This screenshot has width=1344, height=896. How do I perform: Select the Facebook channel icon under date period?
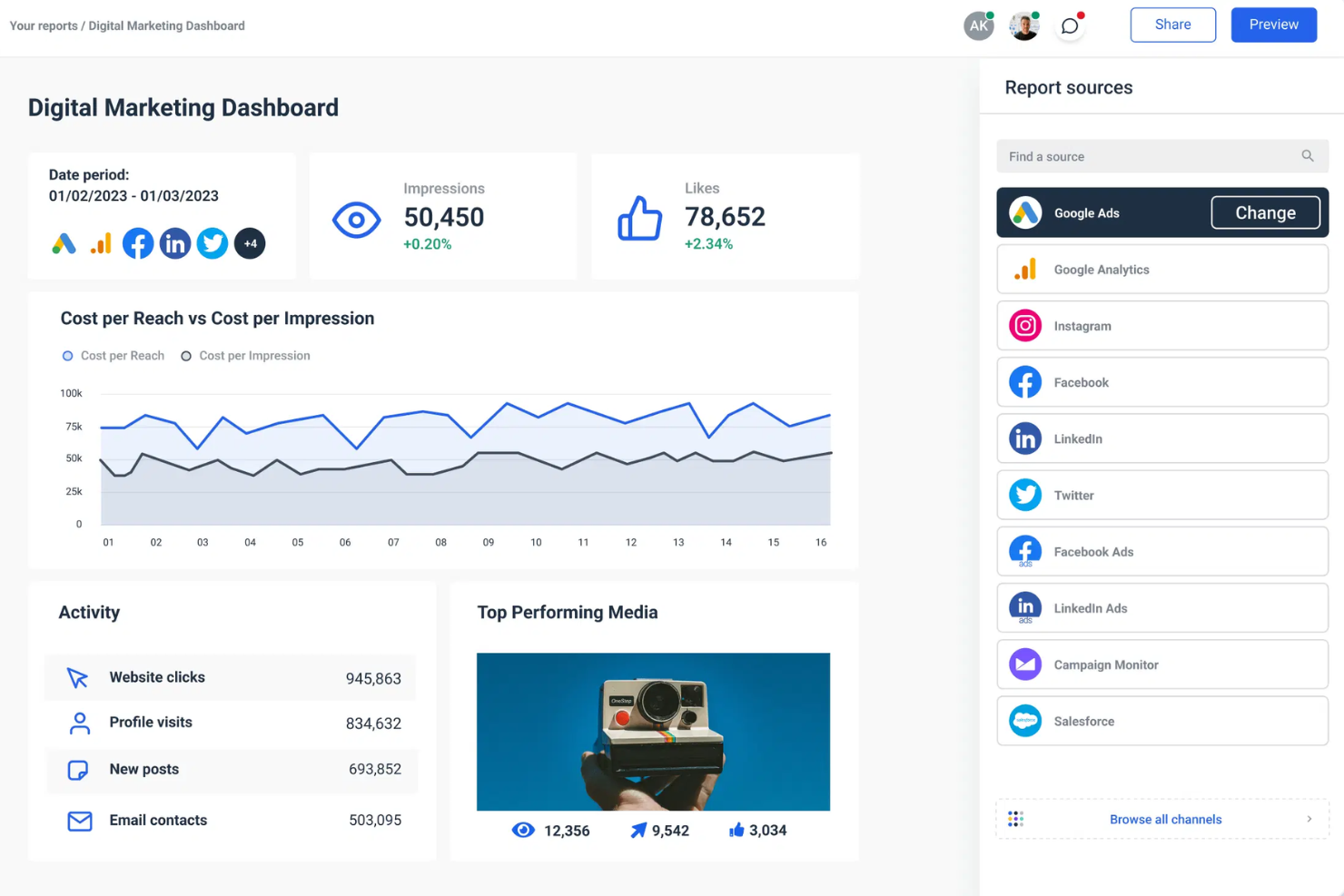coord(138,243)
